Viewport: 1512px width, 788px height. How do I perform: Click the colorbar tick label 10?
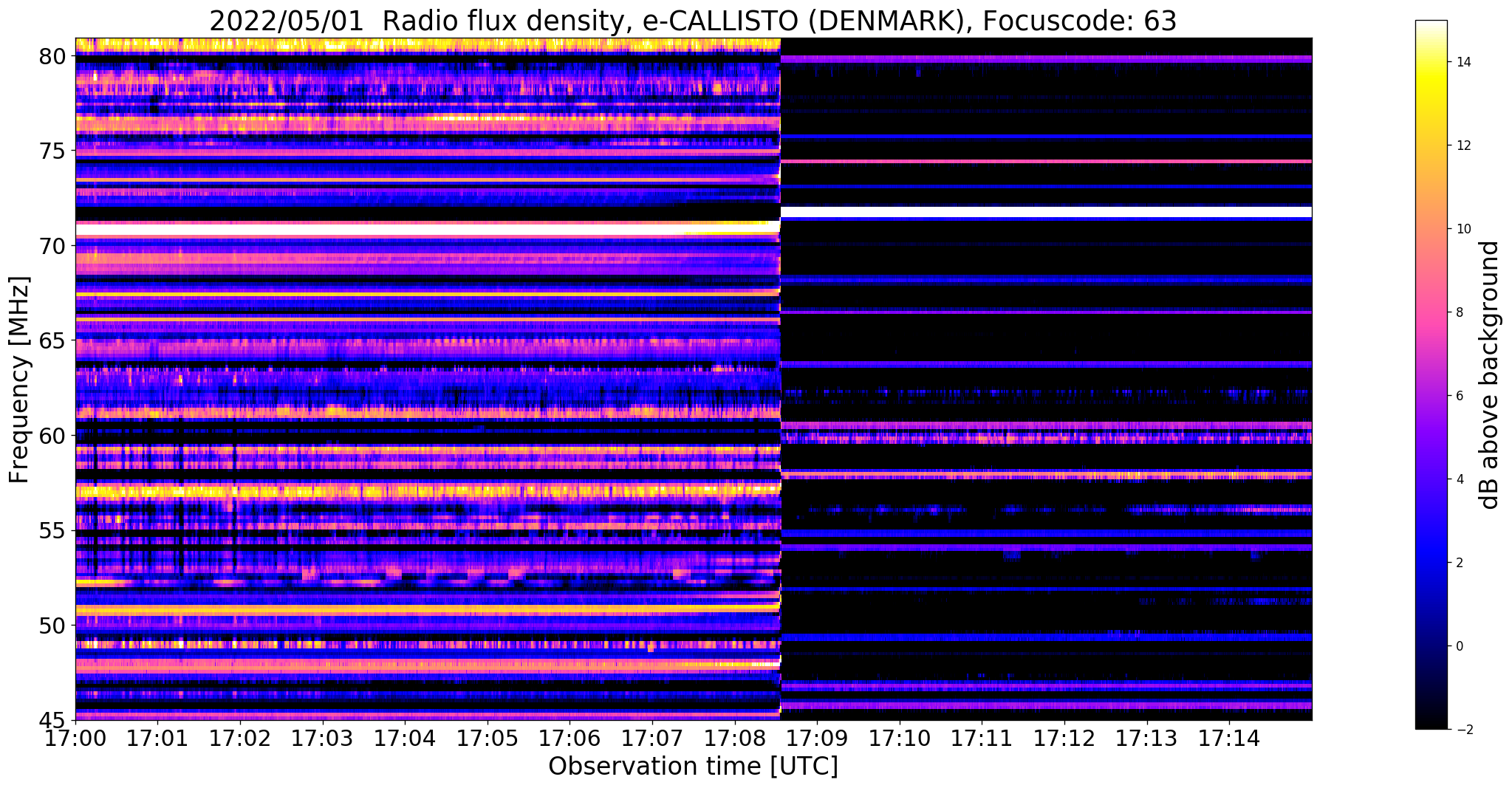click(1463, 229)
